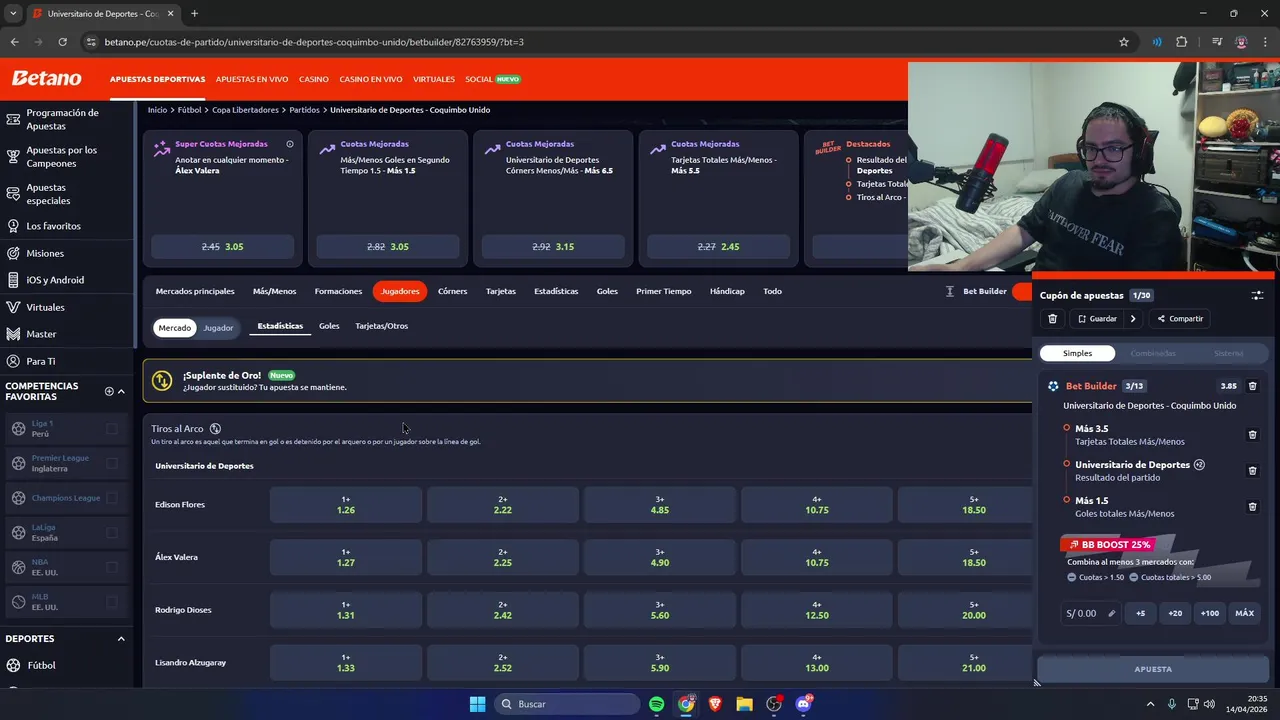Expand Guardar options arrow
The image size is (1280, 720).
point(1133,319)
